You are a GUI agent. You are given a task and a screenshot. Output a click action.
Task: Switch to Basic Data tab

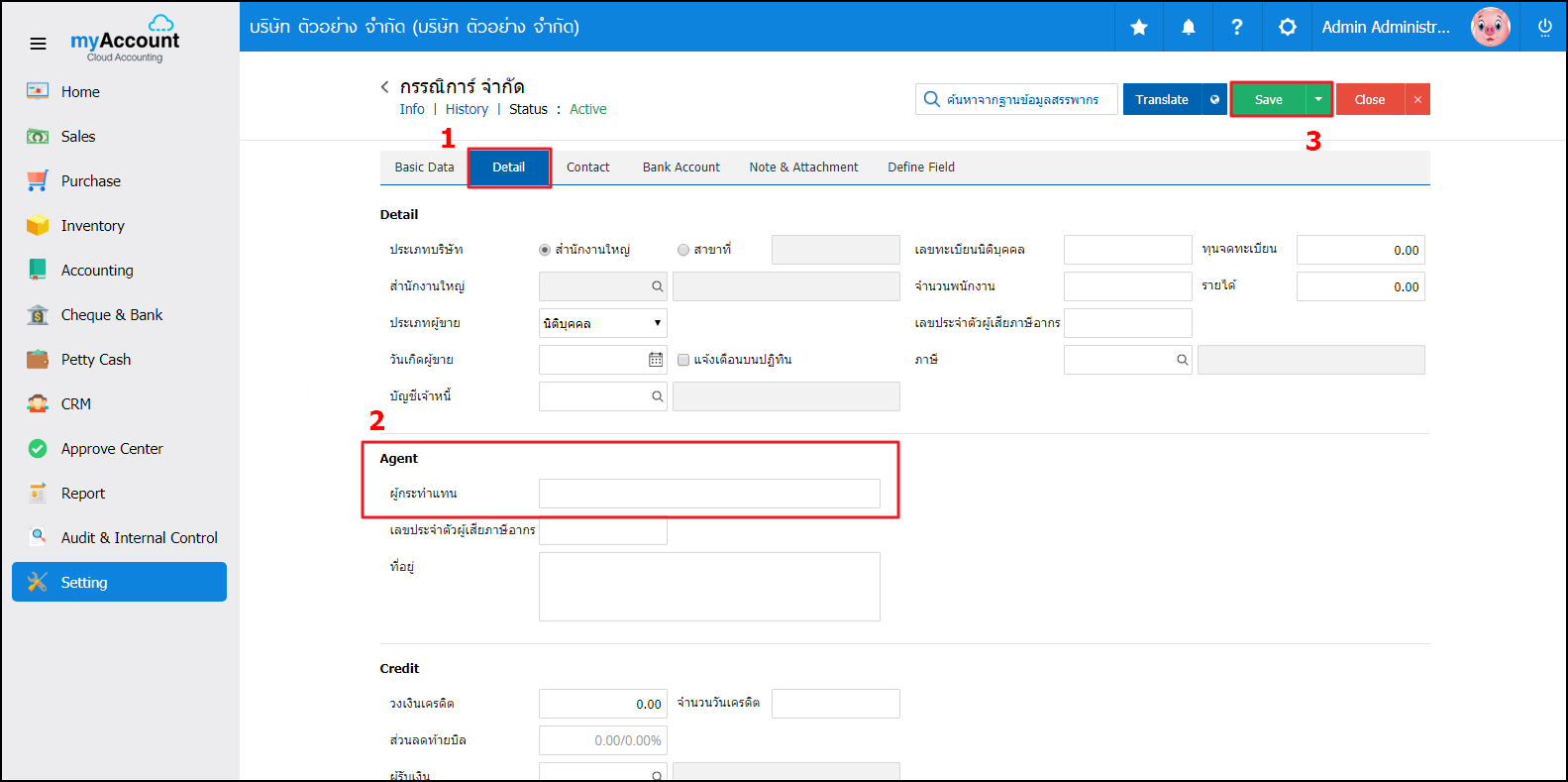424,167
